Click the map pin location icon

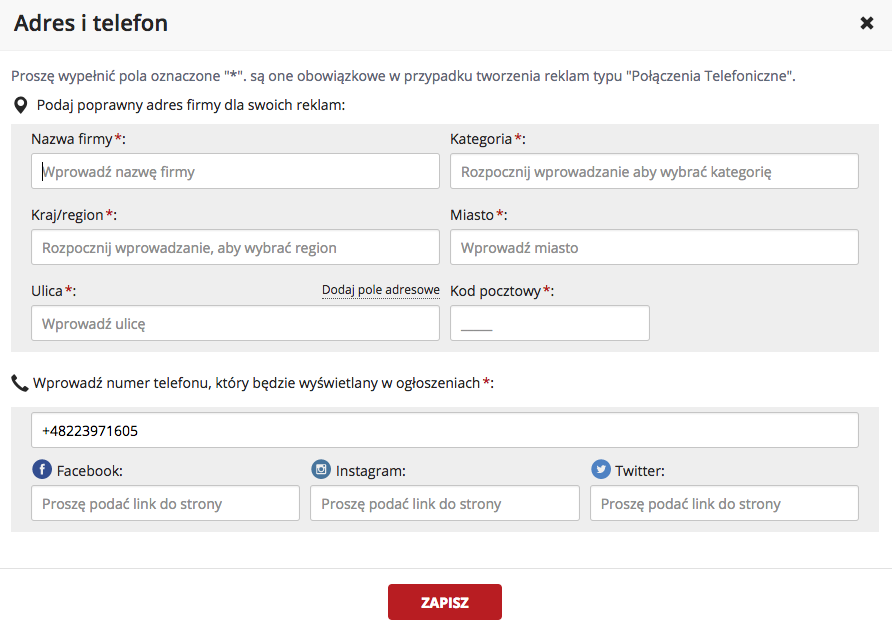click(x=20, y=105)
